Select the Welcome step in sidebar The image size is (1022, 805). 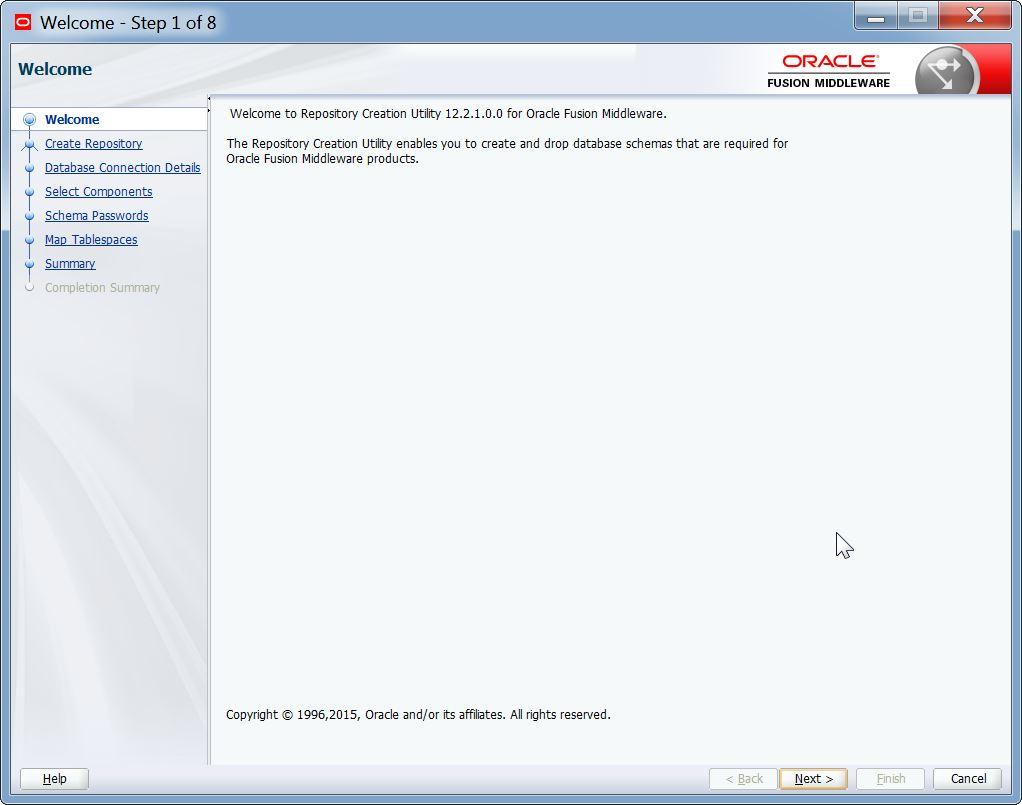[x=72, y=119]
